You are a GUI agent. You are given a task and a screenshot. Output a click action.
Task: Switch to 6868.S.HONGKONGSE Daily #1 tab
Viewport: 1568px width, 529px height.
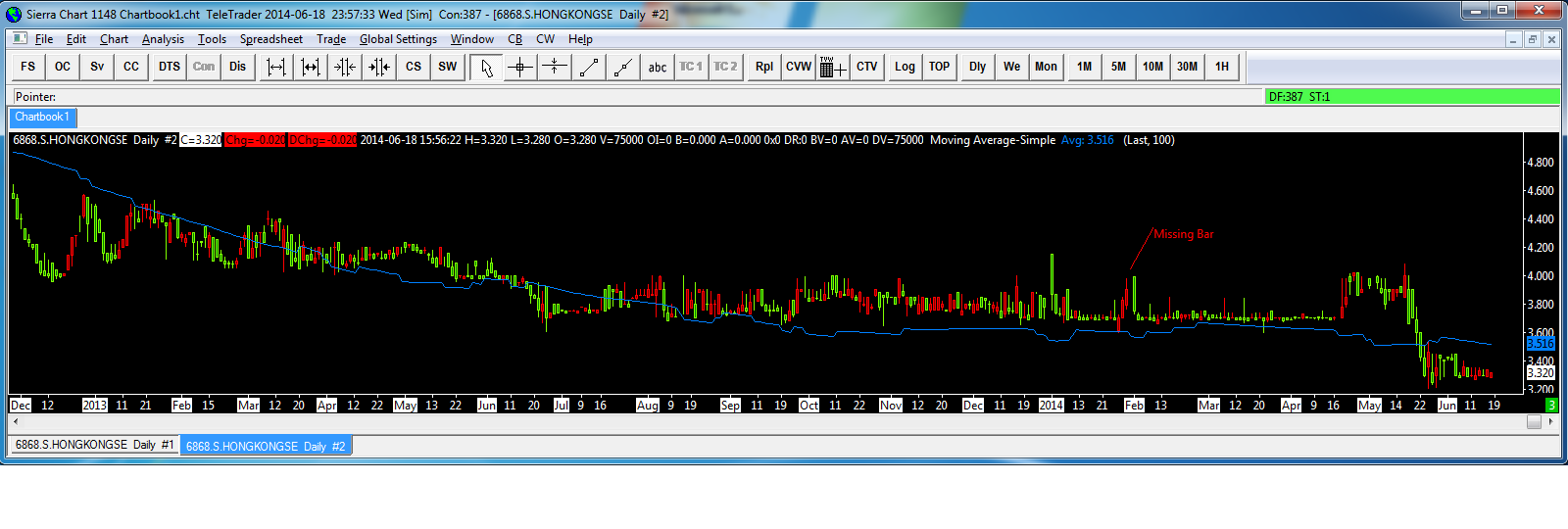pyautogui.click(x=94, y=445)
